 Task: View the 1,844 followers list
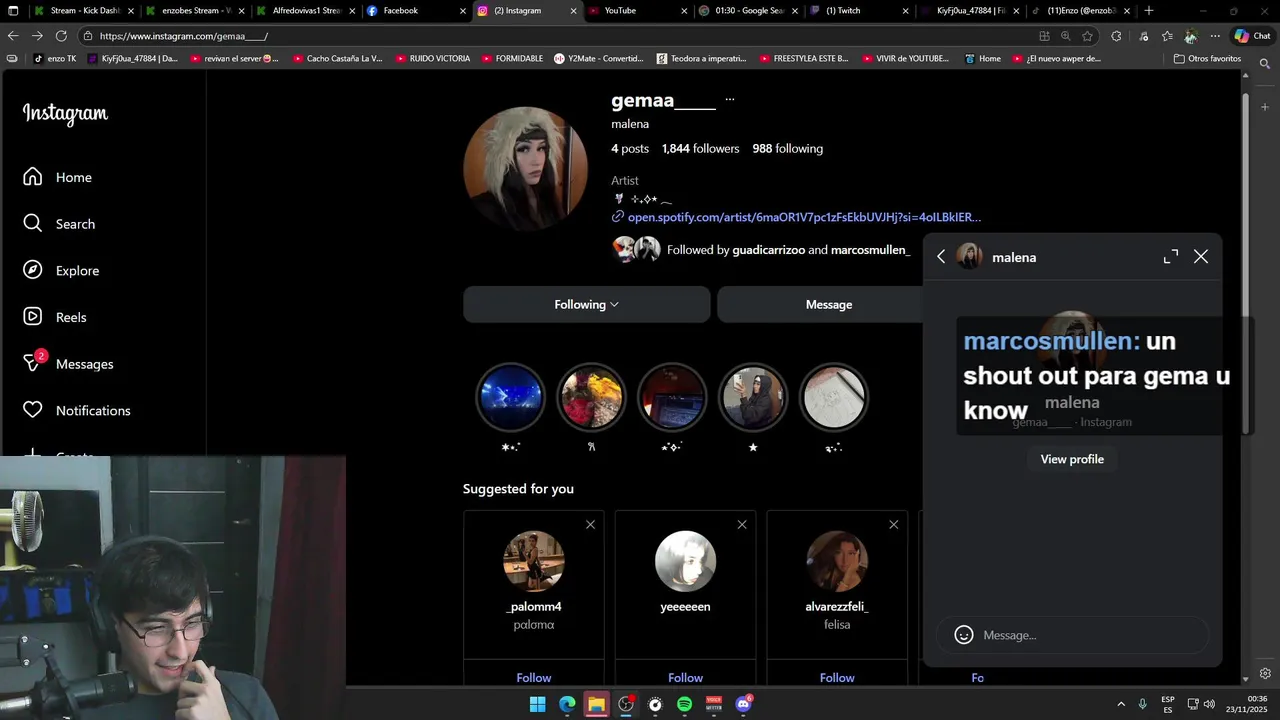click(700, 149)
